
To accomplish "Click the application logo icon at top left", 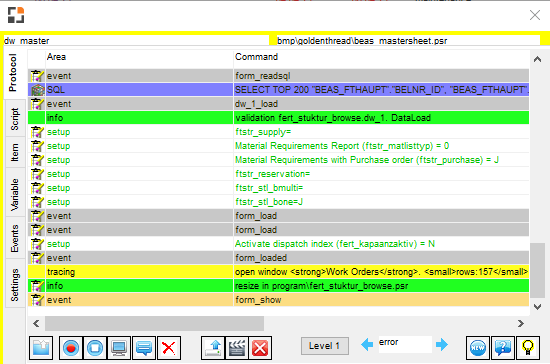I will [16, 15].
